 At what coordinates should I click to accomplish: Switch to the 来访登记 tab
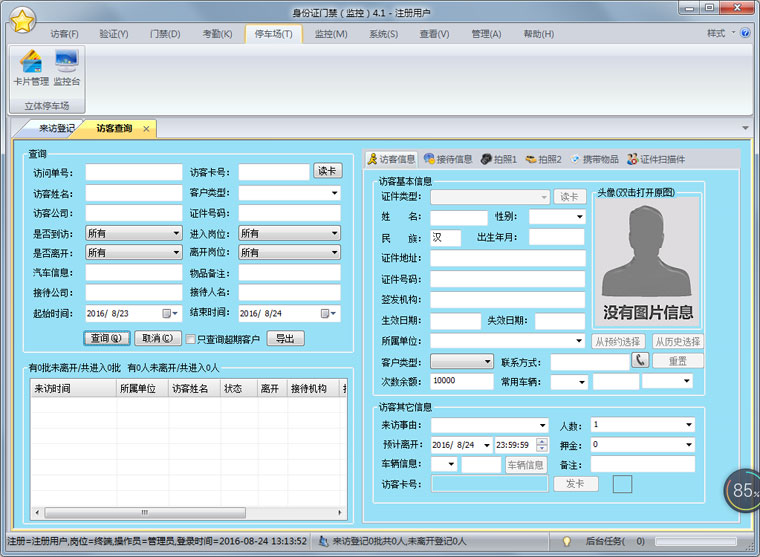(x=56, y=128)
